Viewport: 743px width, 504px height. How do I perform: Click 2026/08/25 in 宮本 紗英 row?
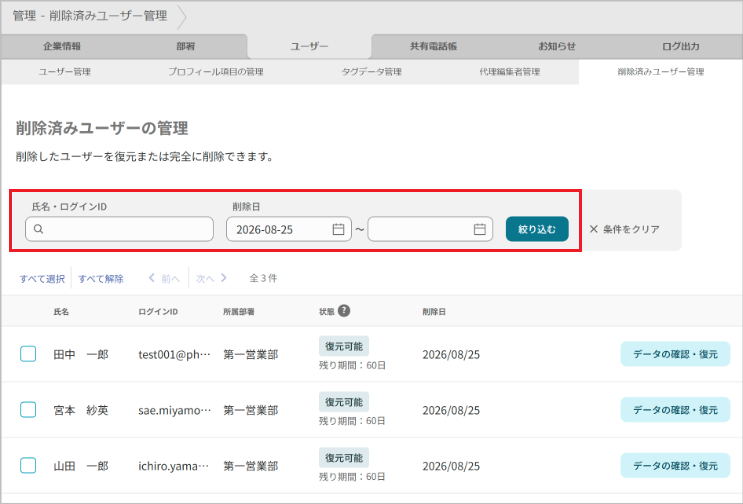click(451, 410)
